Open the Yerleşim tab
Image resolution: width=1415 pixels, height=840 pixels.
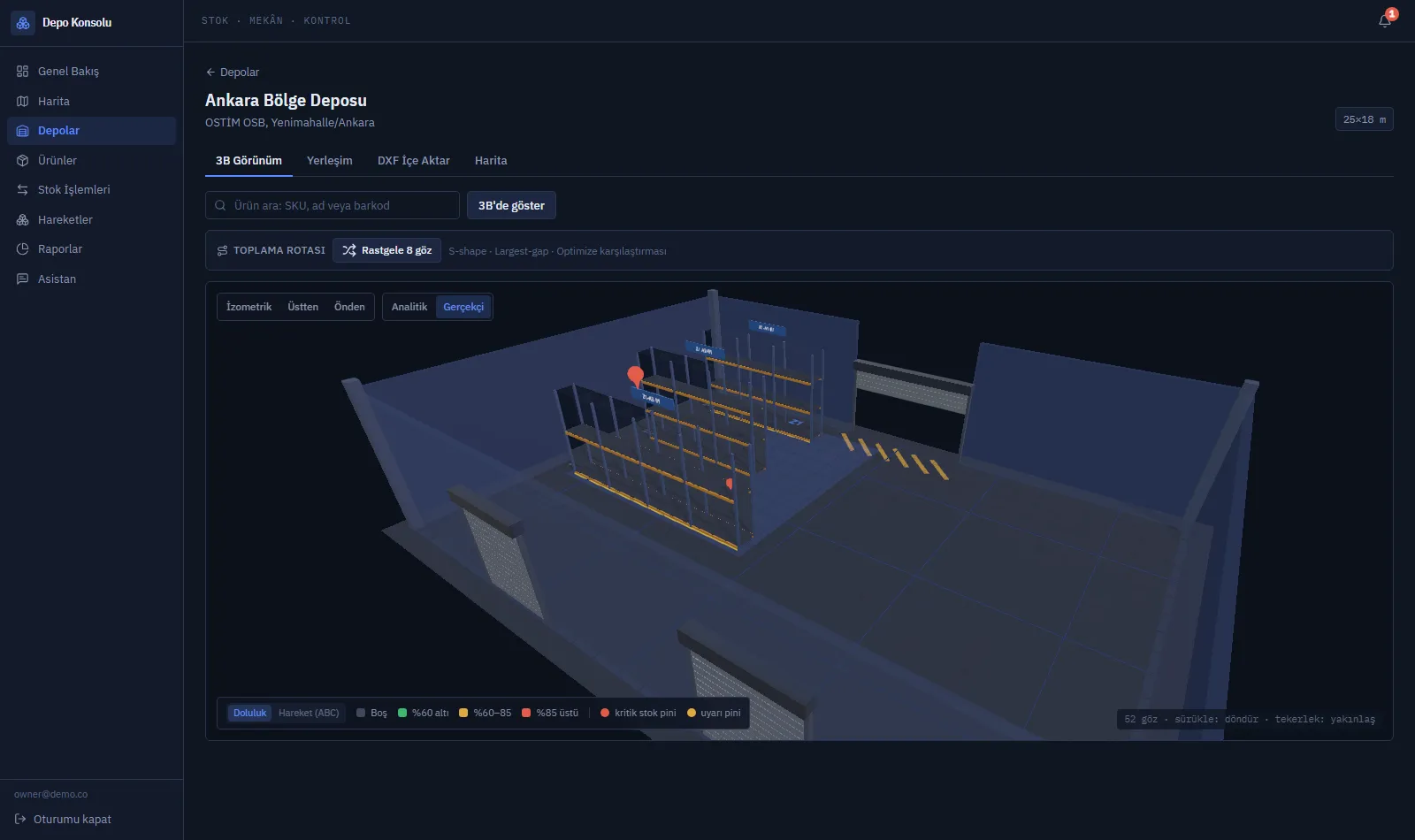click(329, 161)
